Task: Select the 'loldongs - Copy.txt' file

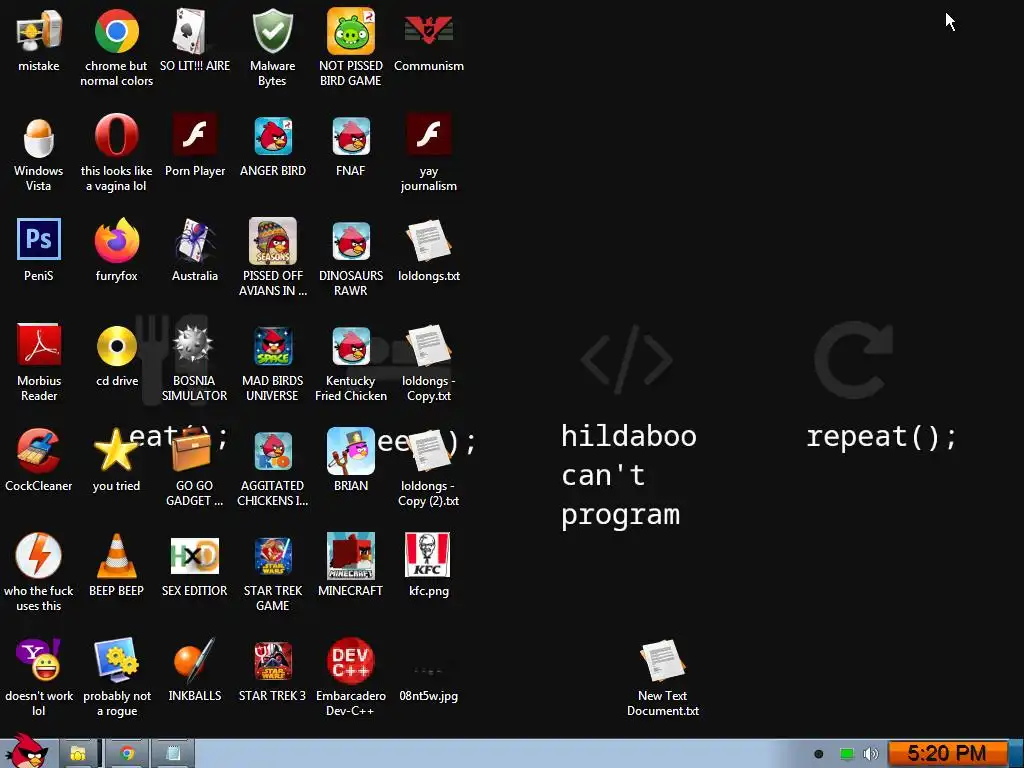Action: (428, 345)
